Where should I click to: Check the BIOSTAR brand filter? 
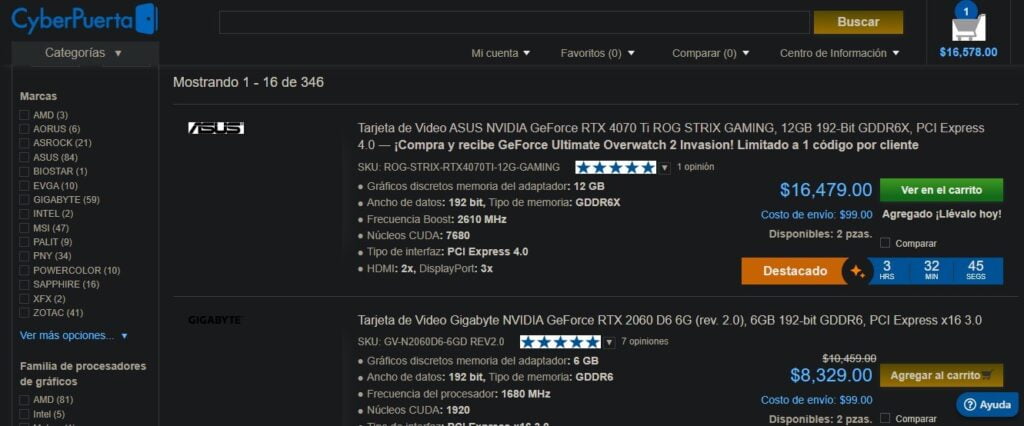click(x=24, y=171)
